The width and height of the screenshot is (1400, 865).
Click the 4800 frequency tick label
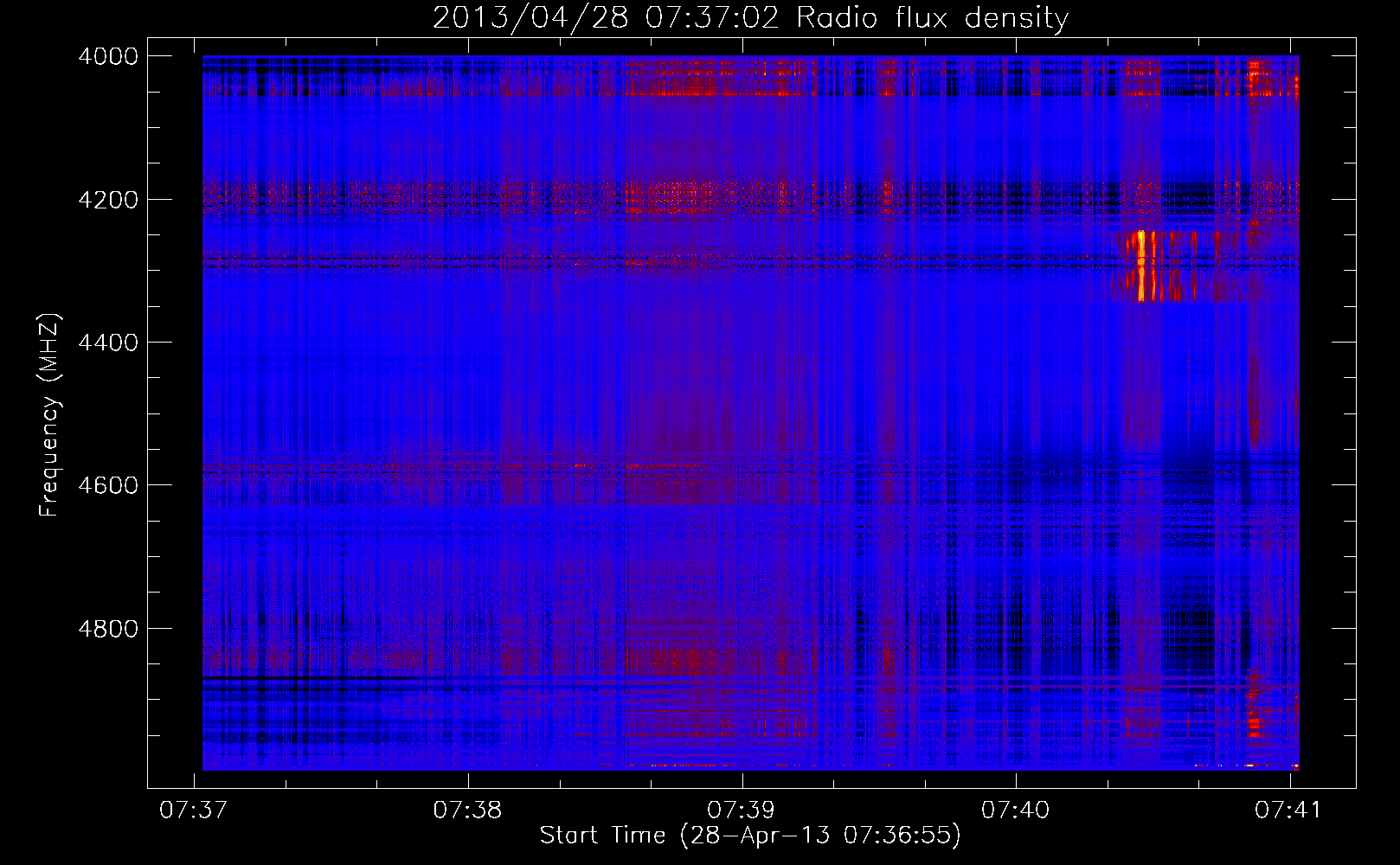pyautogui.click(x=108, y=629)
